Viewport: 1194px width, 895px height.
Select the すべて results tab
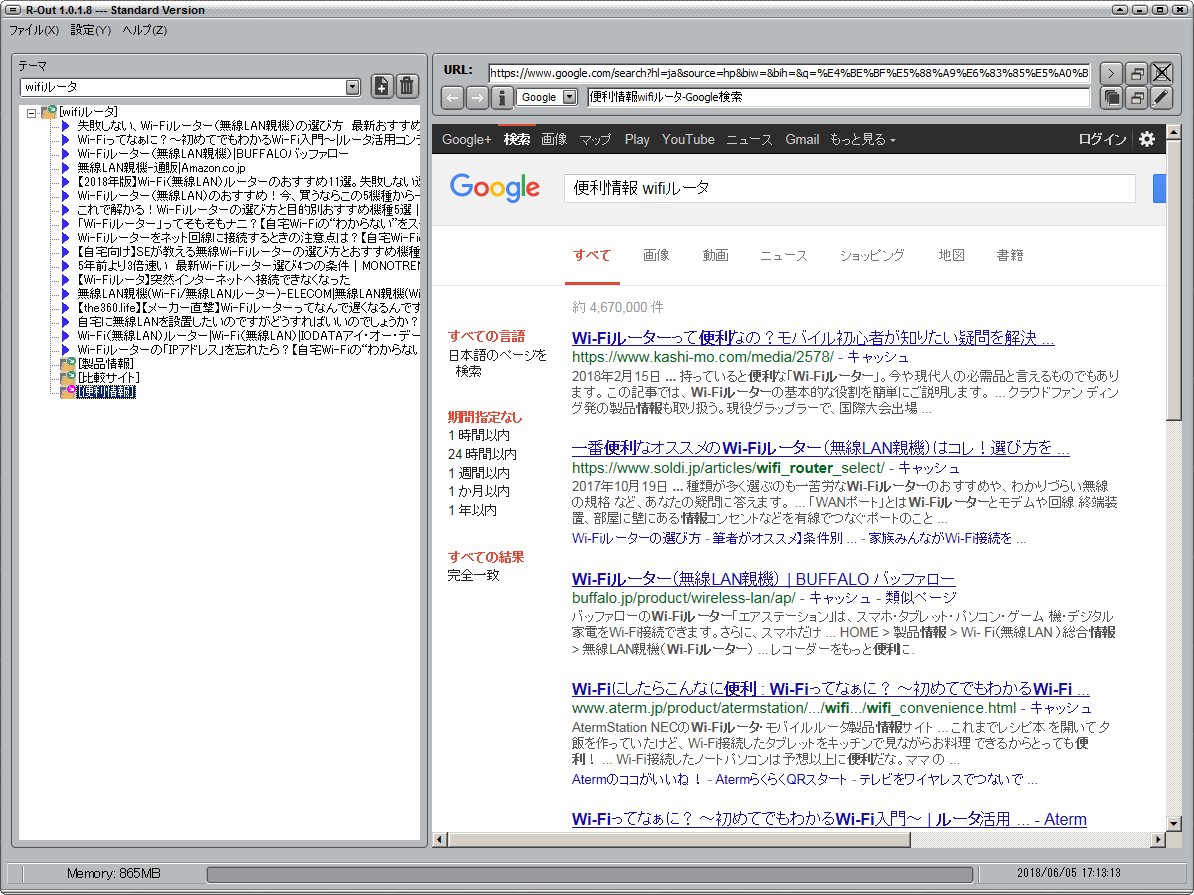(x=592, y=255)
